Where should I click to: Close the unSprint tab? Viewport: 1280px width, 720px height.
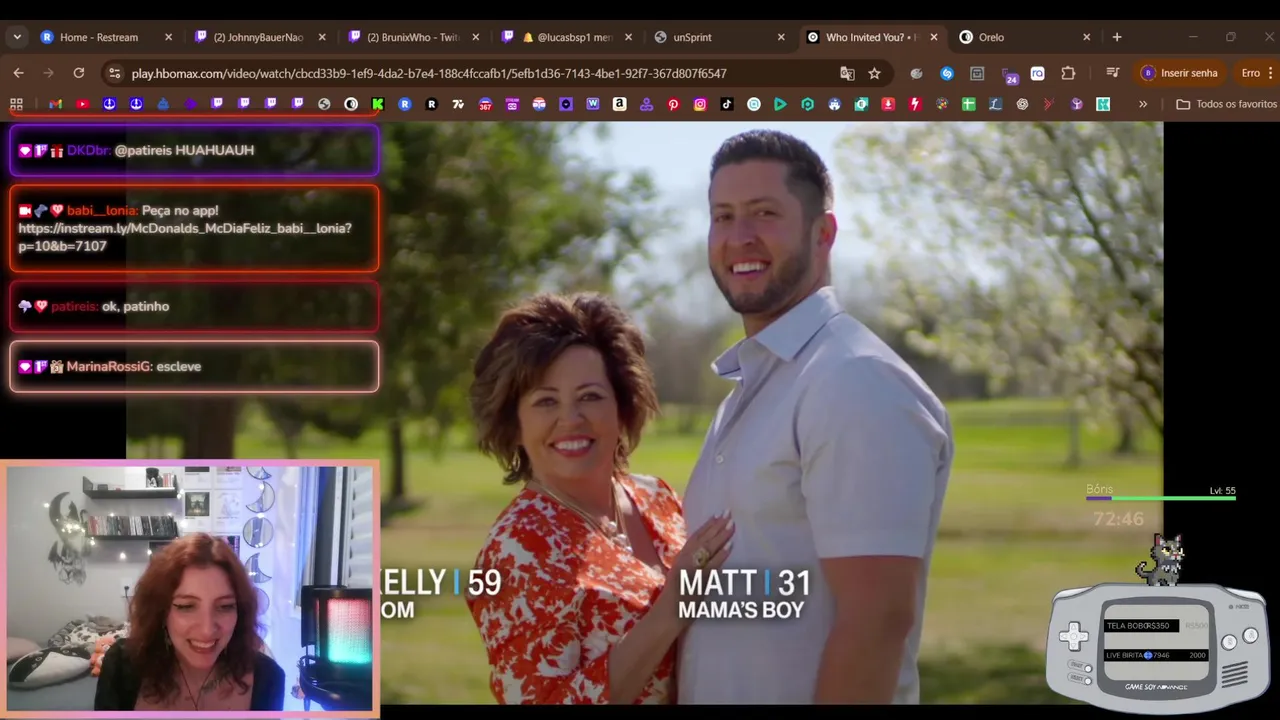click(x=781, y=37)
